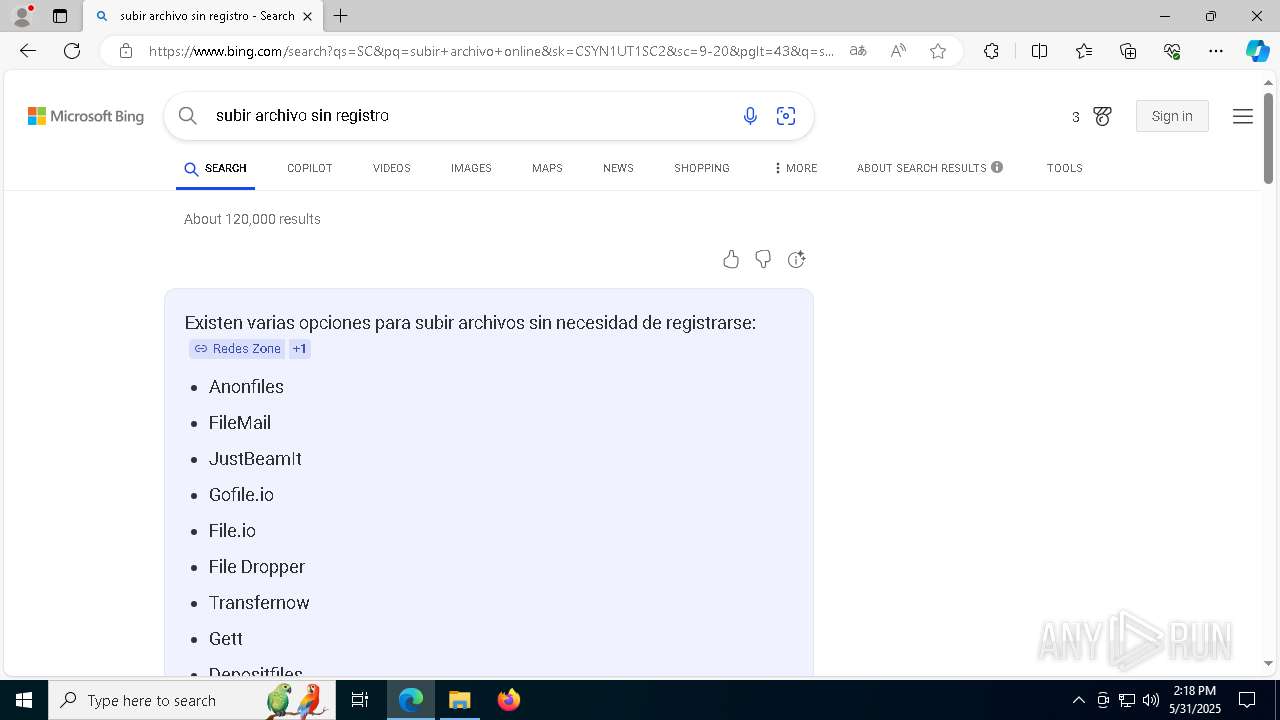Toggle the Split screen icon

tap(1039, 51)
